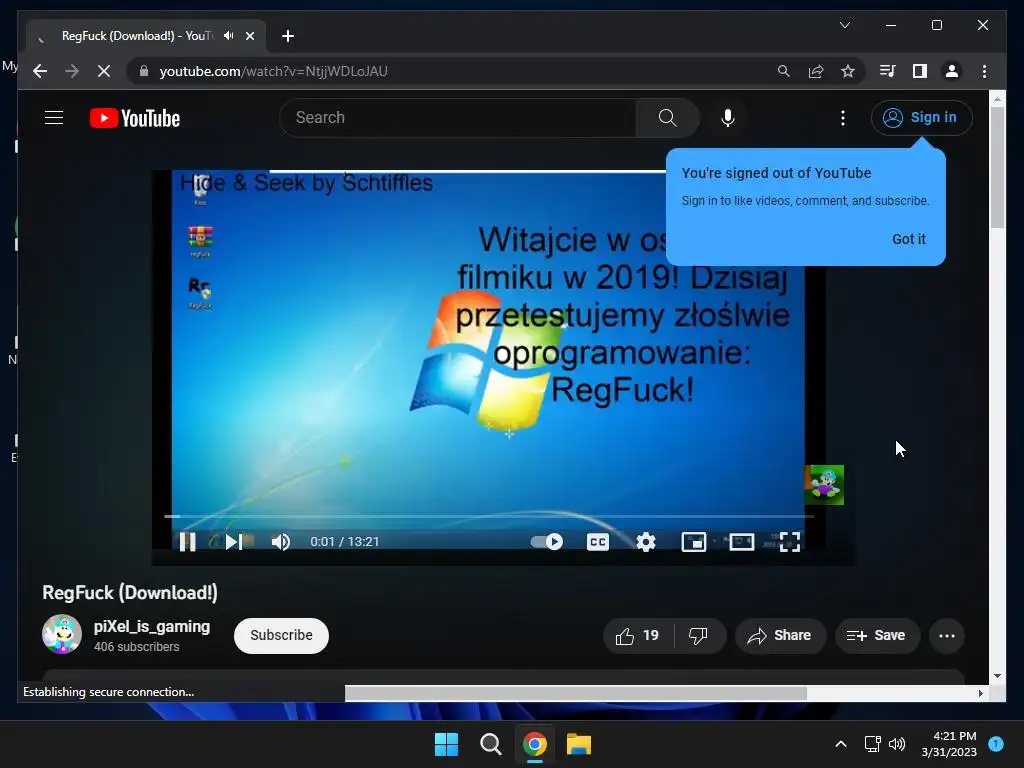
Task: Open the piXel_is_gaming channel name link
Action: coord(152,627)
